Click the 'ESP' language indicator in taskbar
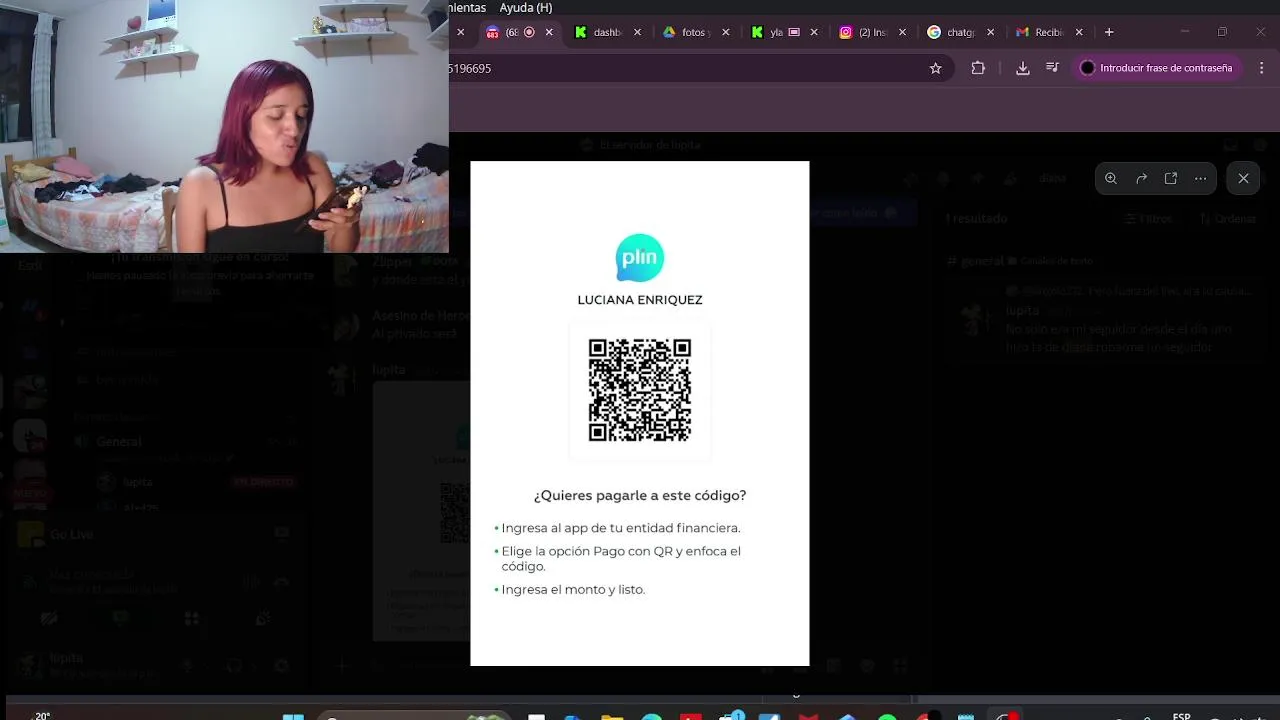Screen dimensions: 1280x720 click(x=1181, y=715)
